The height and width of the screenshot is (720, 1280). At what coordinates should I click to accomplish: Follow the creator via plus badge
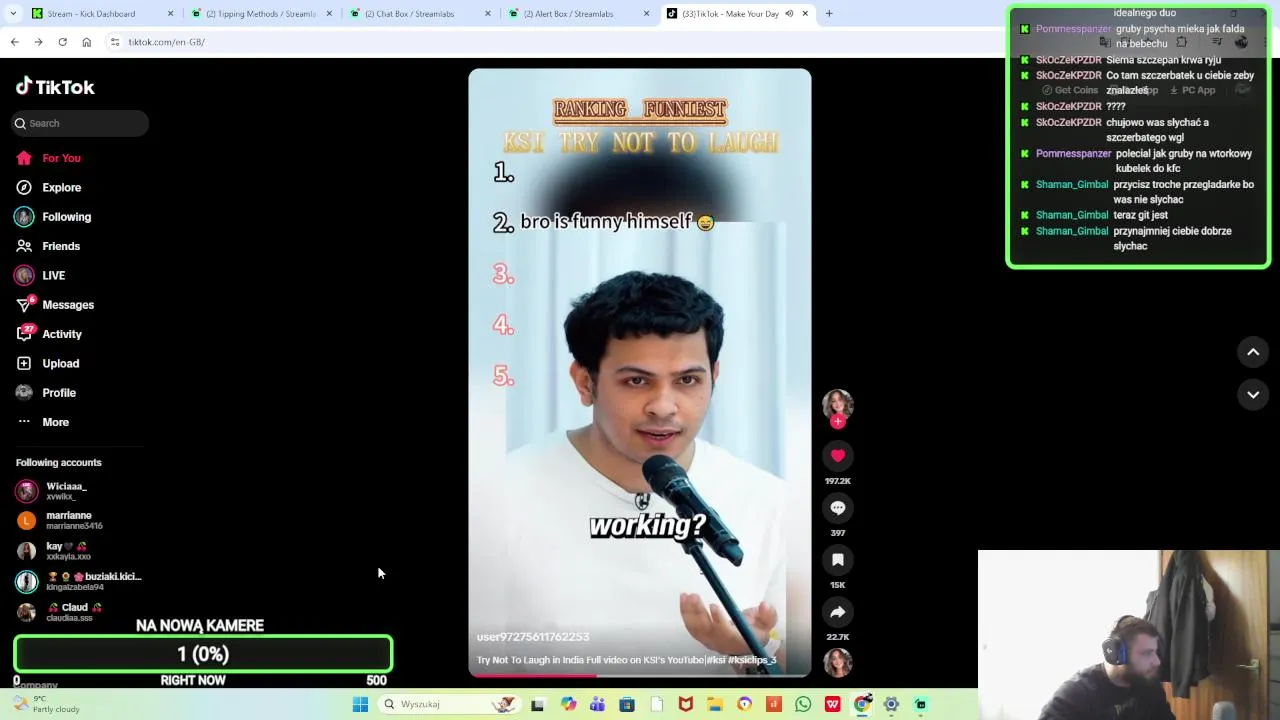pos(838,422)
